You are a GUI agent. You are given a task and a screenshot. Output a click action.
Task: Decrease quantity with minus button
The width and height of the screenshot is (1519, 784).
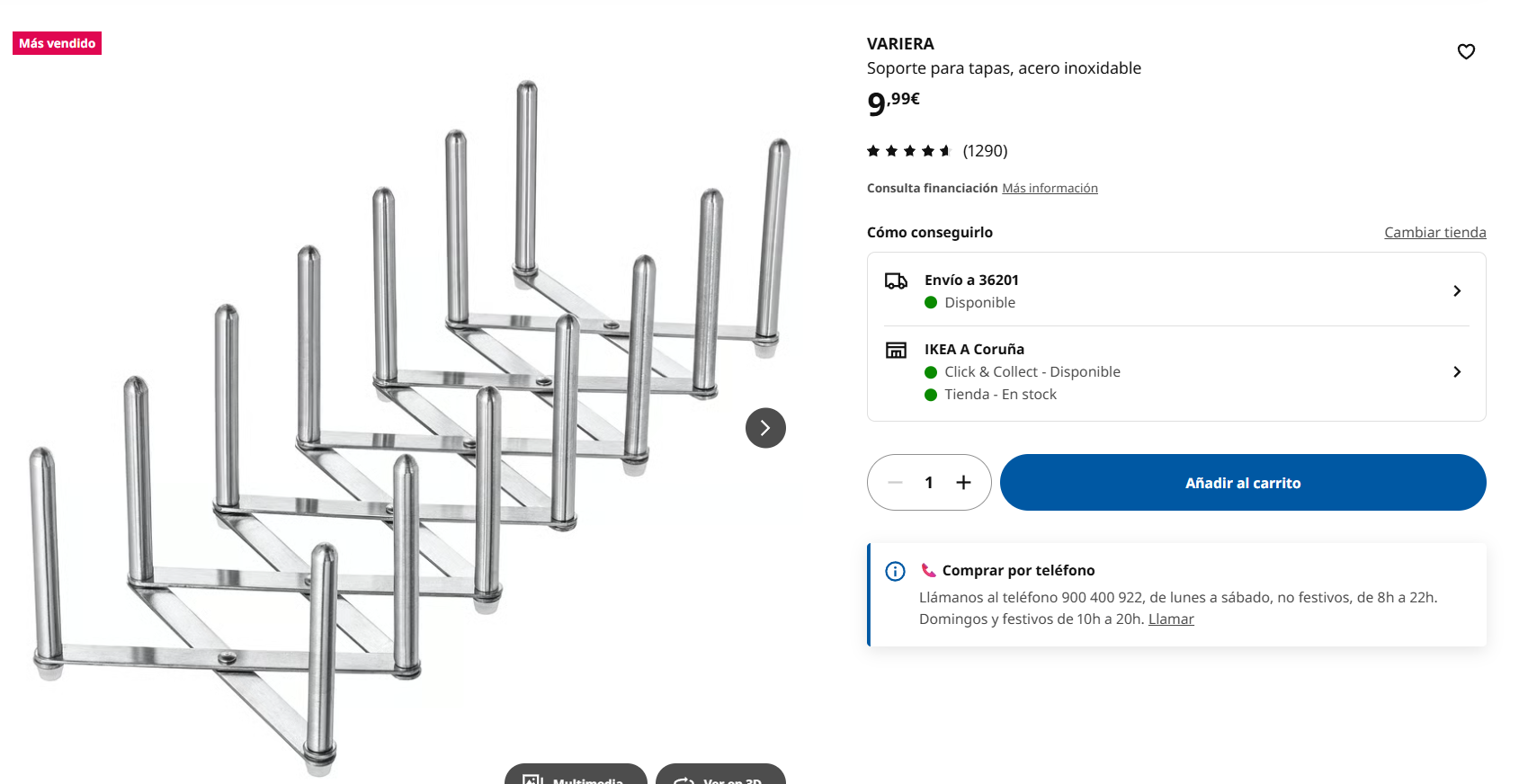coord(895,483)
